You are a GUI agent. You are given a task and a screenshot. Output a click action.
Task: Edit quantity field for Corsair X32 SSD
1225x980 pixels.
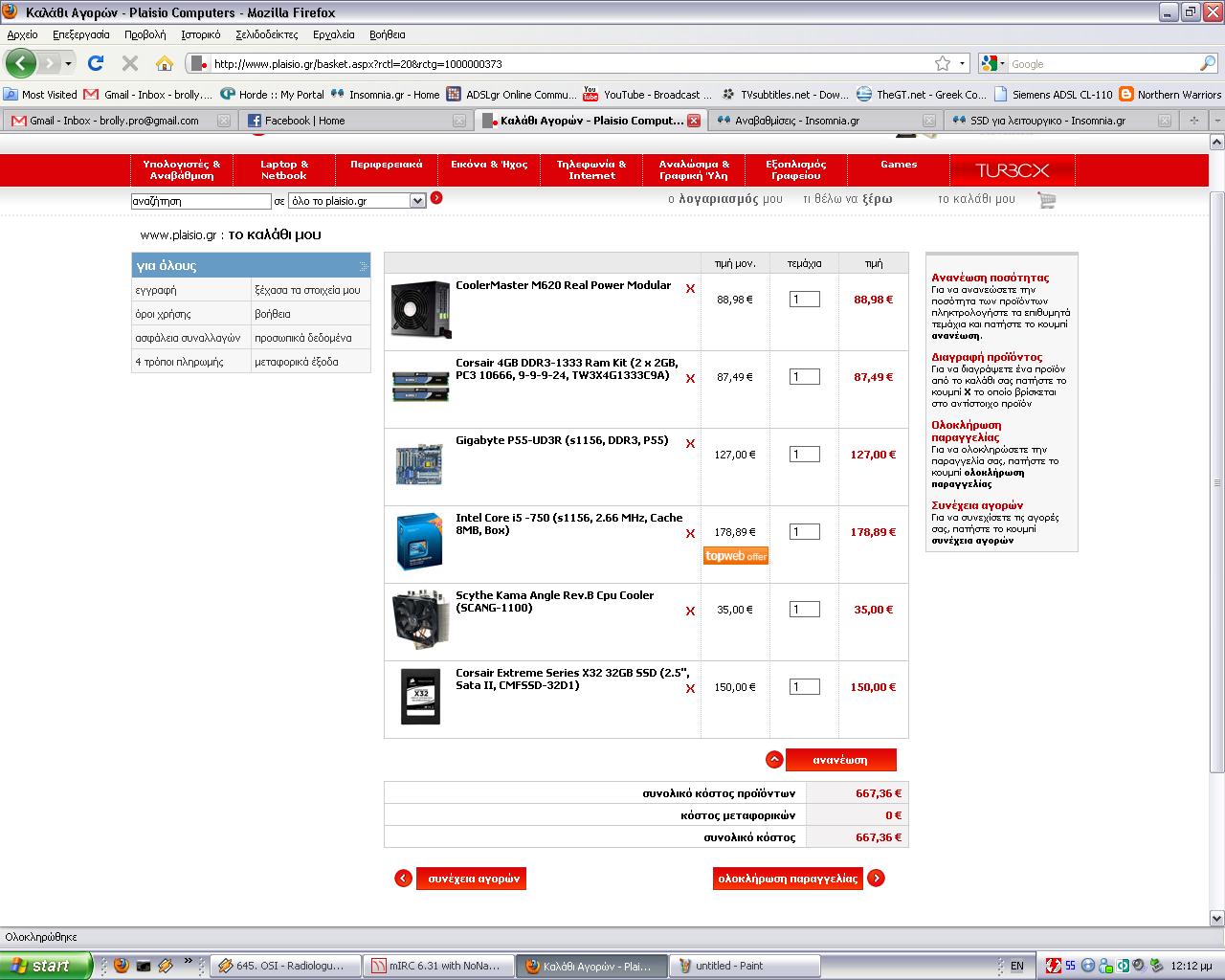click(805, 687)
